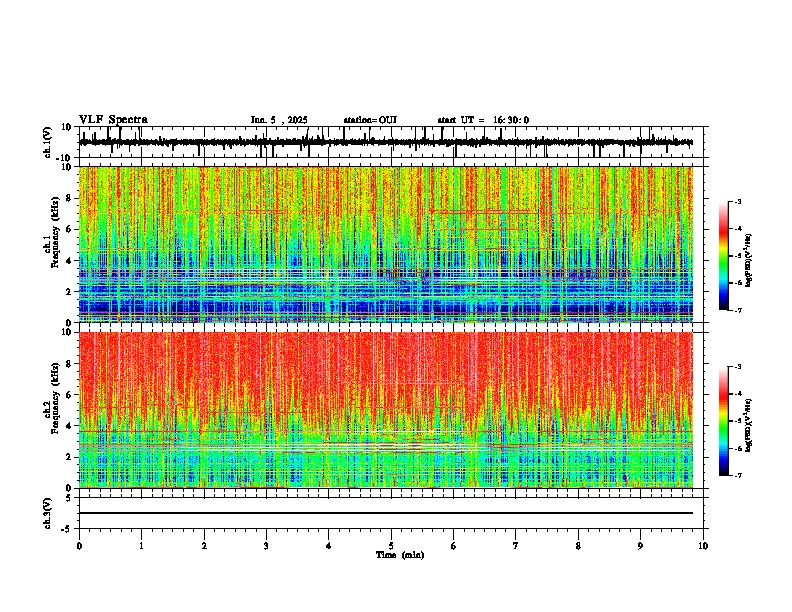Click the ch.1 spectrogram color bar

[724, 256]
